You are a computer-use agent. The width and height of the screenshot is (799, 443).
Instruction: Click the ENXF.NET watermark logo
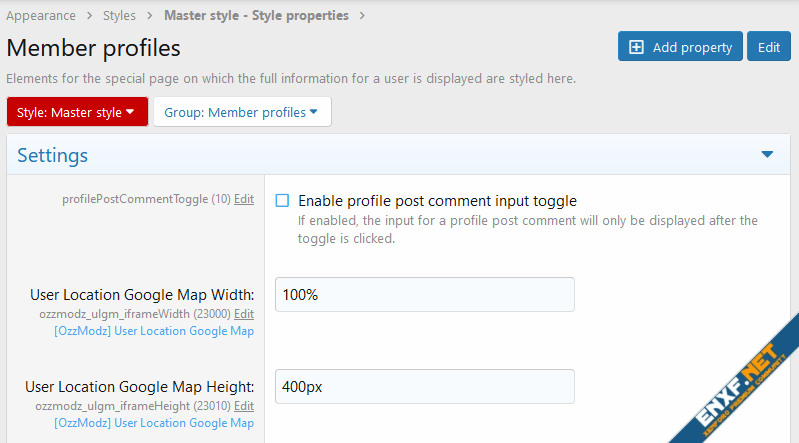pos(735,380)
